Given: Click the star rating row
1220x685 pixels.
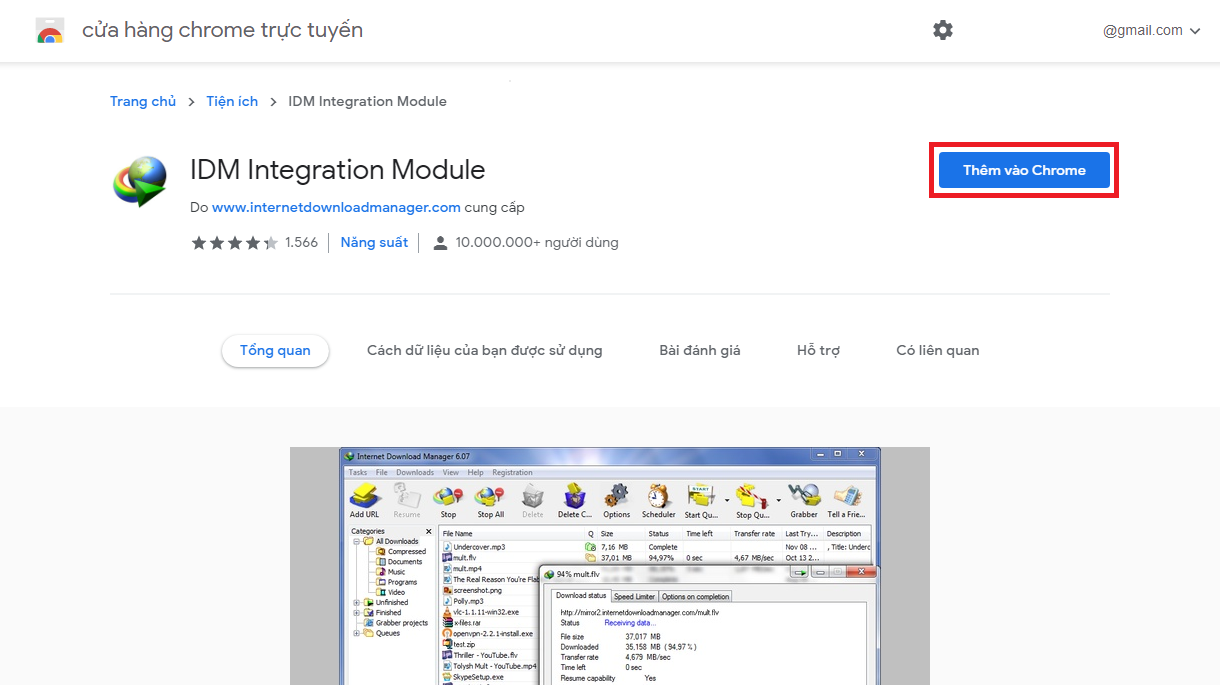Looking at the screenshot, I should pos(235,242).
